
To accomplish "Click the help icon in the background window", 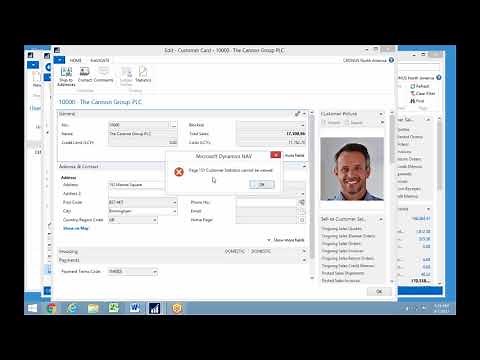I will click(439, 77).
